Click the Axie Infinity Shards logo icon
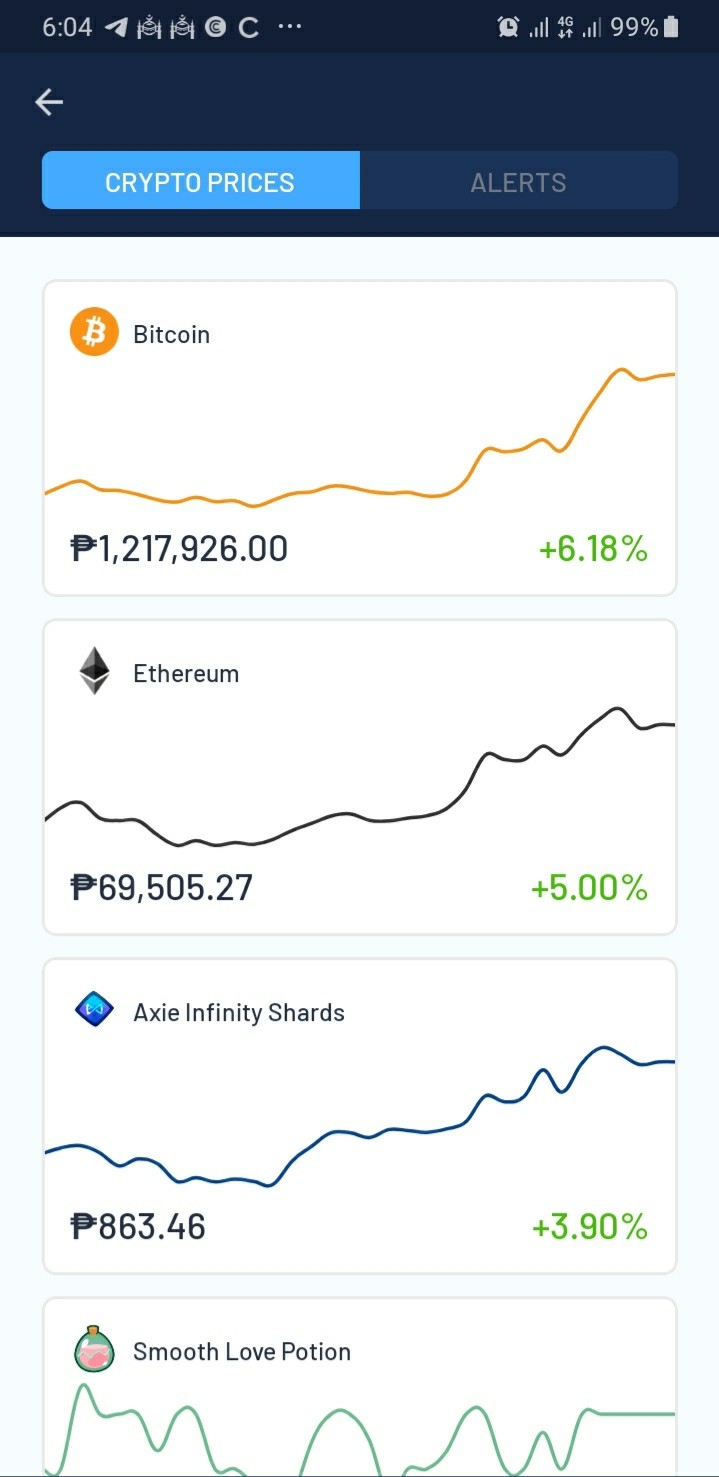The width and height of the screenshot is (719, 1477). pos(95,1010)
